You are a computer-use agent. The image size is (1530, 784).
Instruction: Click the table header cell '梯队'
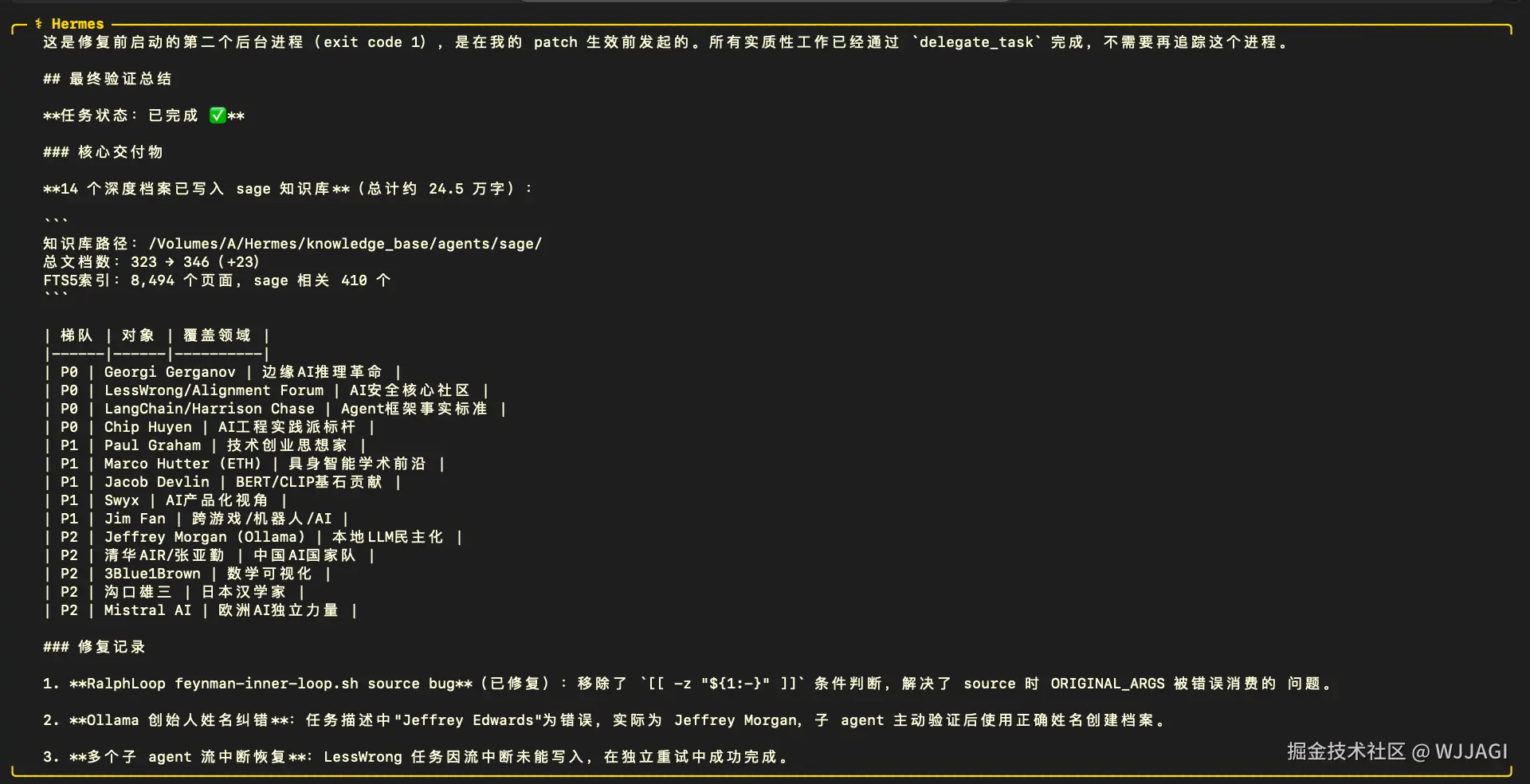[x=76, y=335]
